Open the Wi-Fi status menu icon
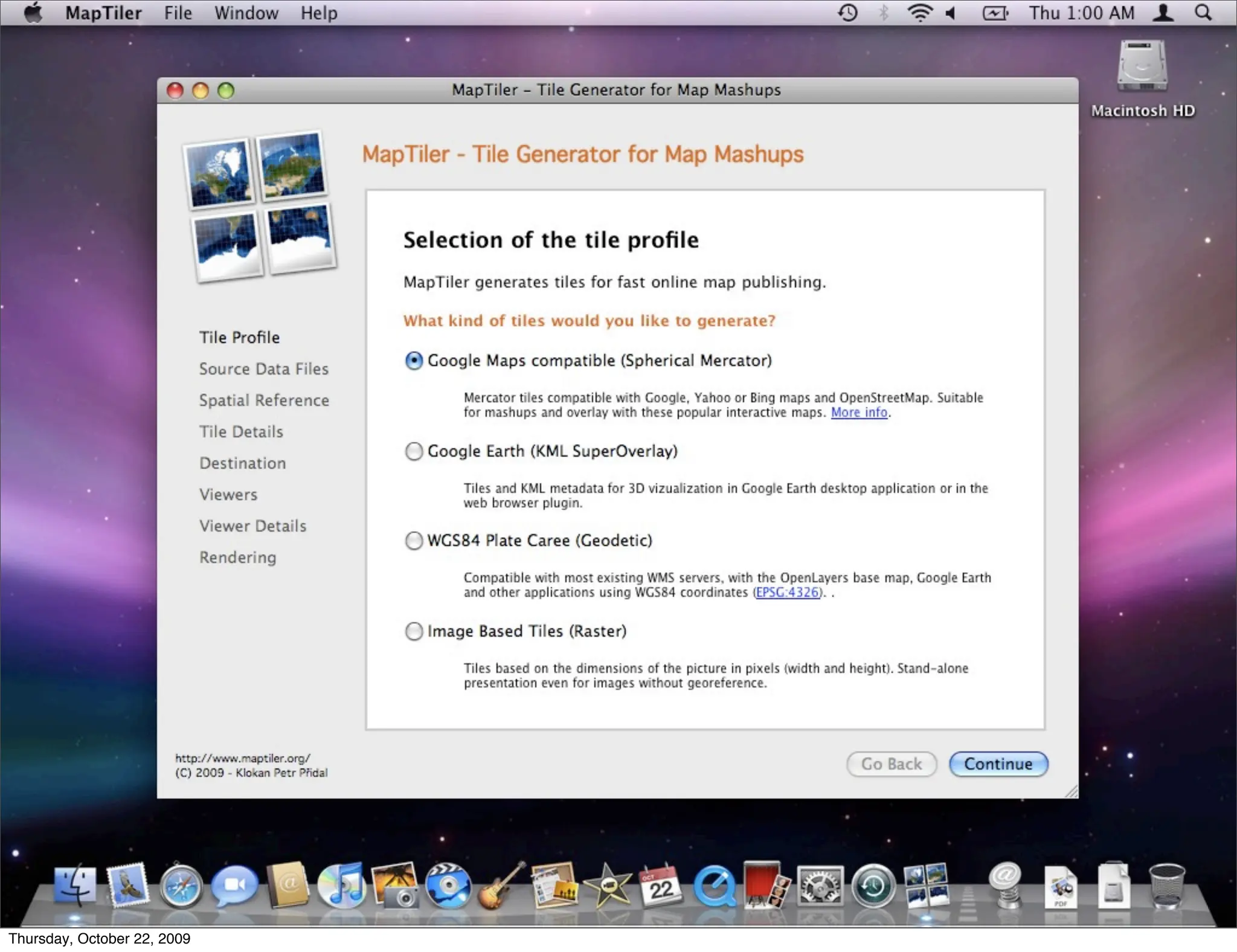Screen dimensions: 1237x952 tap(919, 13)
